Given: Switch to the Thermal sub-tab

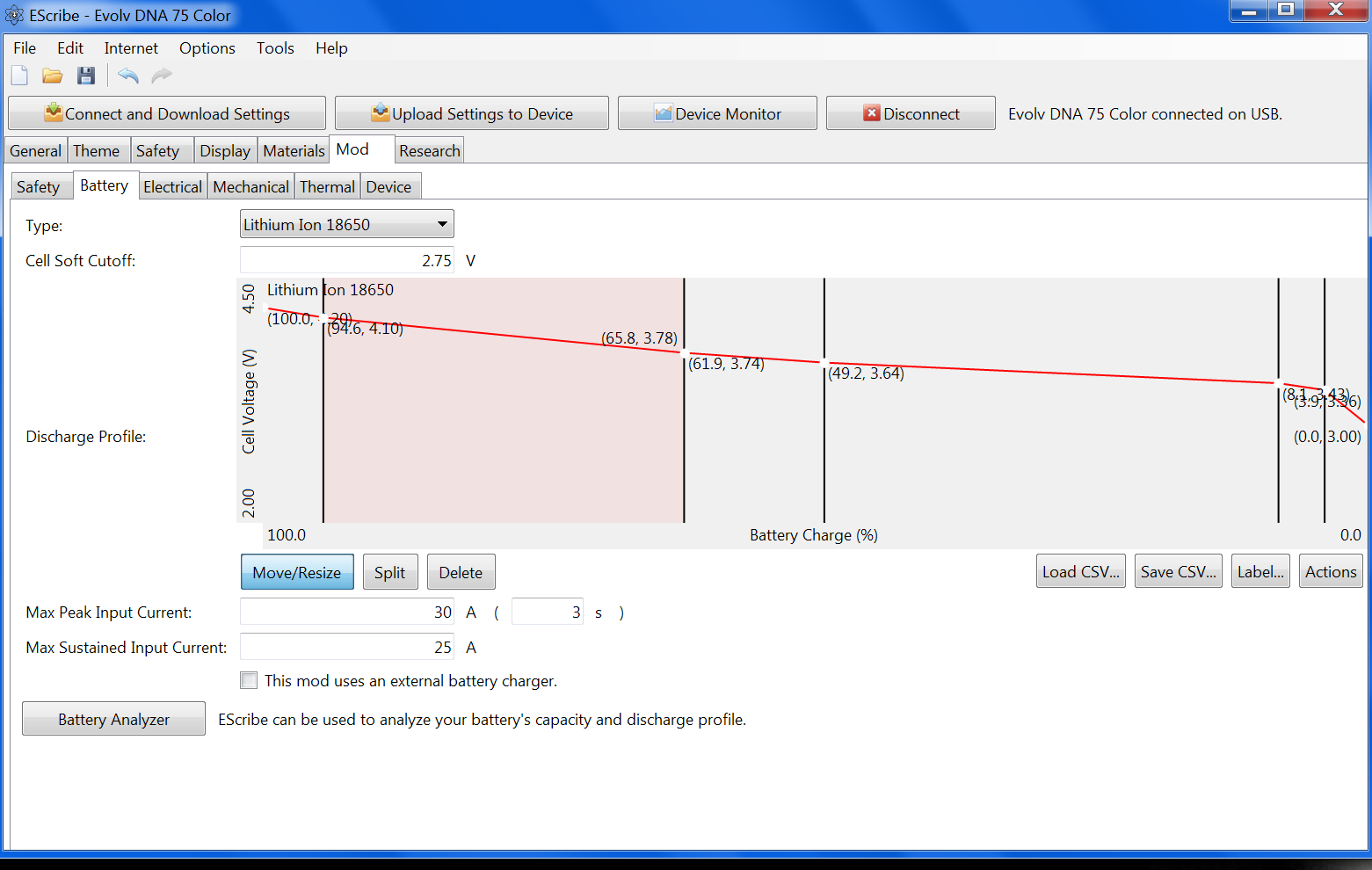Looking at the screenshot, I should pyautogui.click(x=327, y=187).
